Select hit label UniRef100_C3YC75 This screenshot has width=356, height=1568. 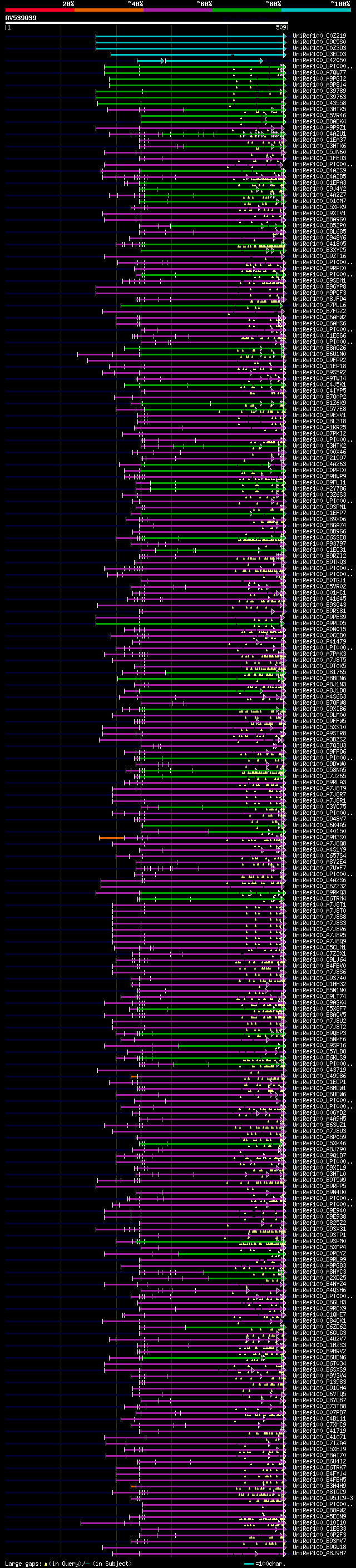(x=319, y=807)
